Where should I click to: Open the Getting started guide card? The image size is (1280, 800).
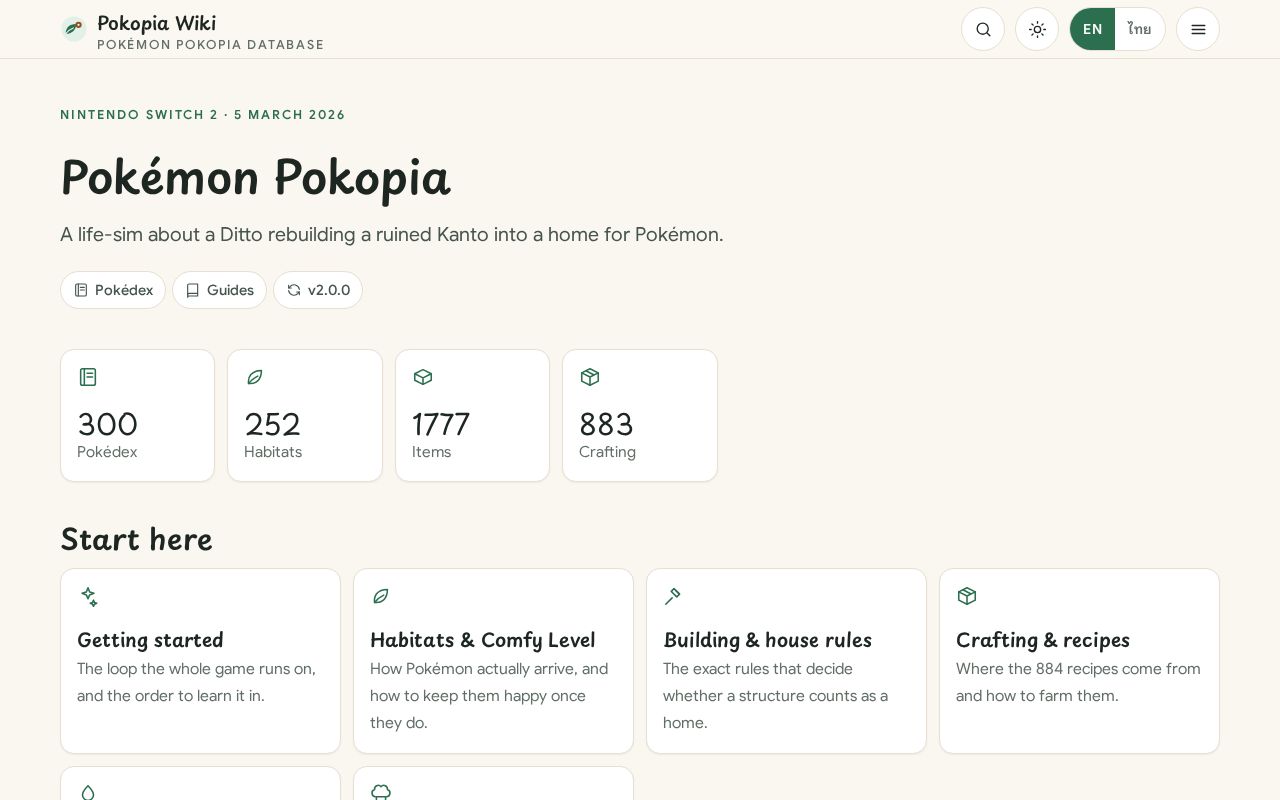pyautogui.click(x=200, y=661)
